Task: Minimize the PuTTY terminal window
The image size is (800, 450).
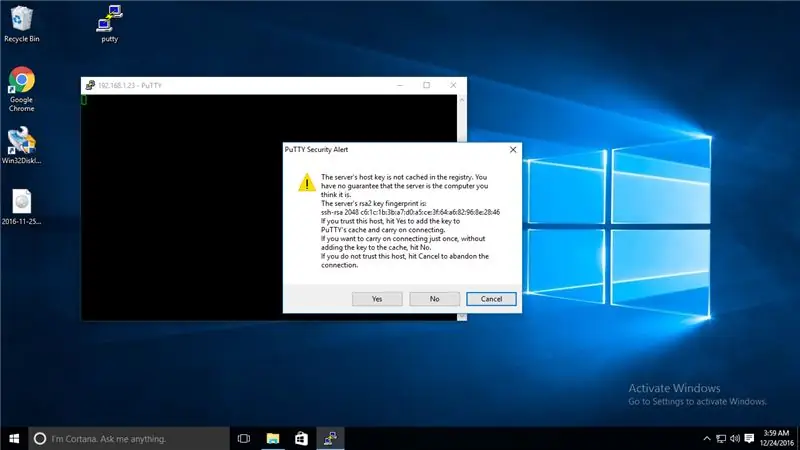Action: 400,85
